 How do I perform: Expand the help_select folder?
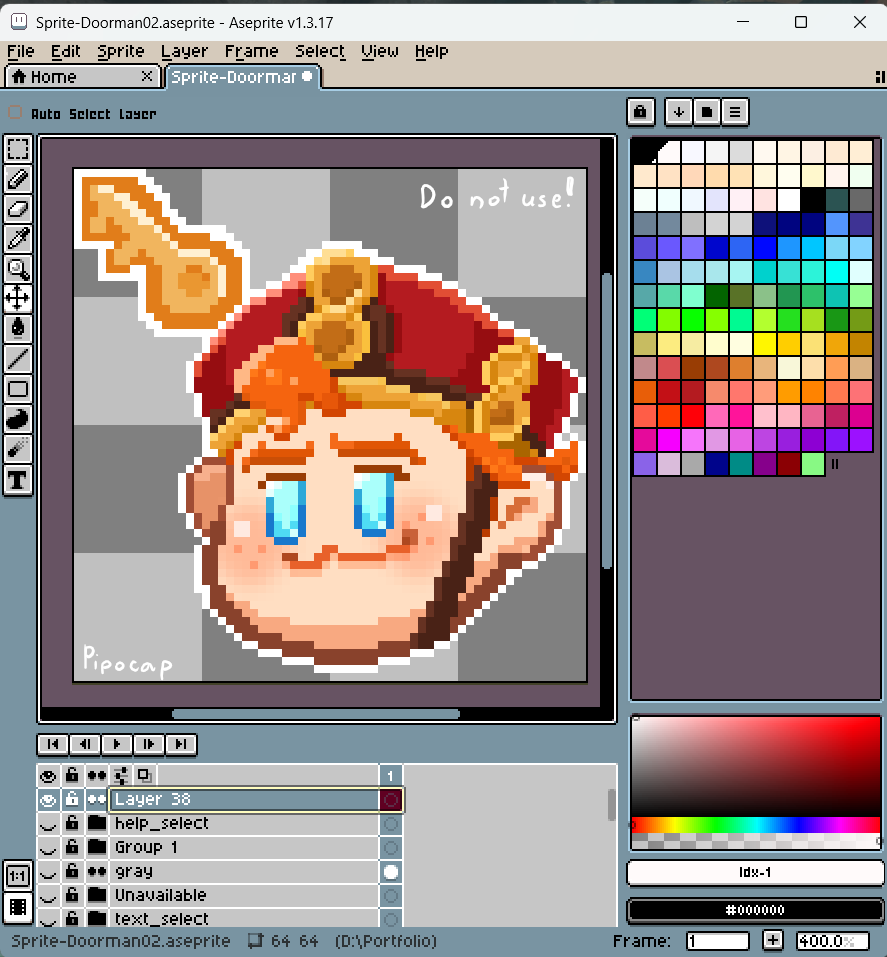coord(96,824)
